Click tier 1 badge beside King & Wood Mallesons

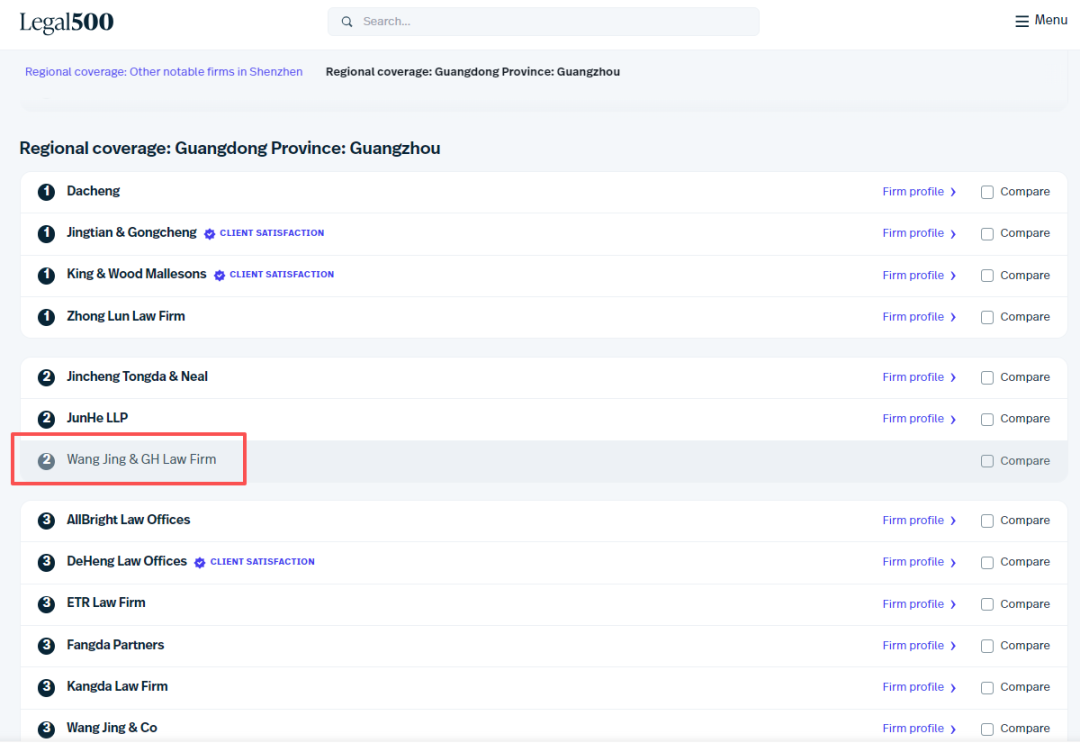pos(46,275)
